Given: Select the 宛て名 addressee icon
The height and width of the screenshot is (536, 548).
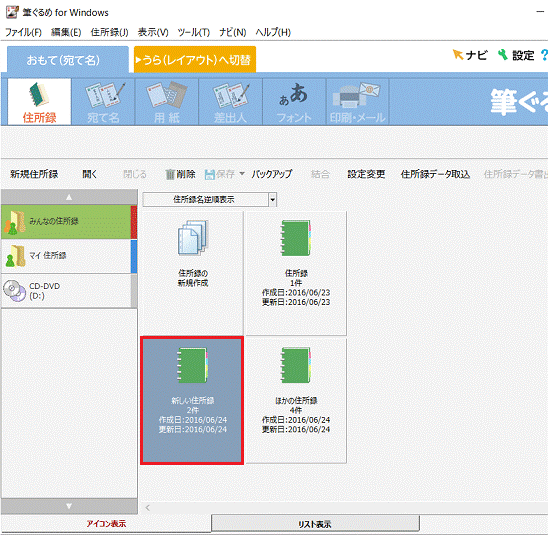Looking at the screenshot, I should 103,102.
